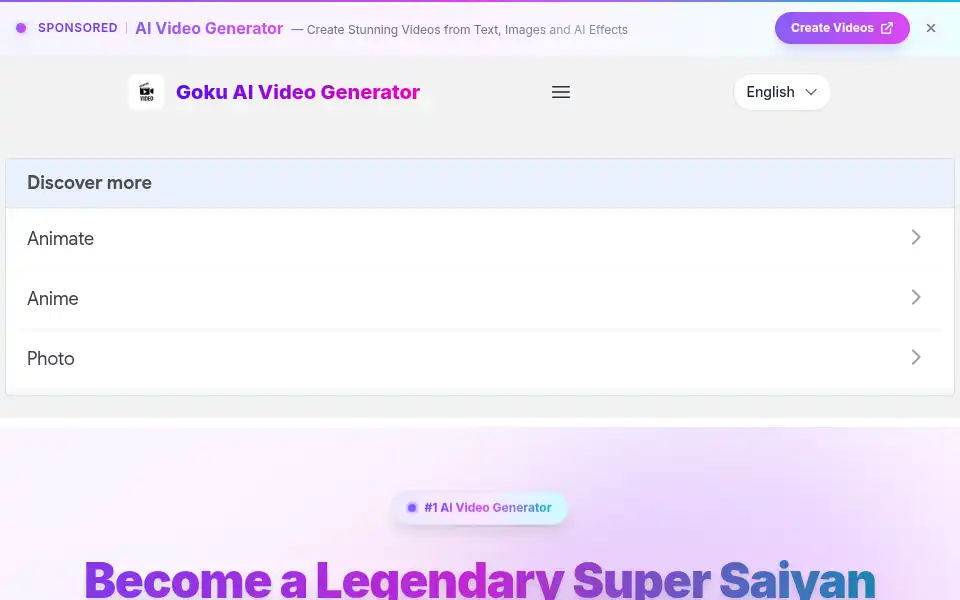Viewport: 960px width, 600px height.
Task: Open the Animate row under Discover more
Action: tap(479, 238)
